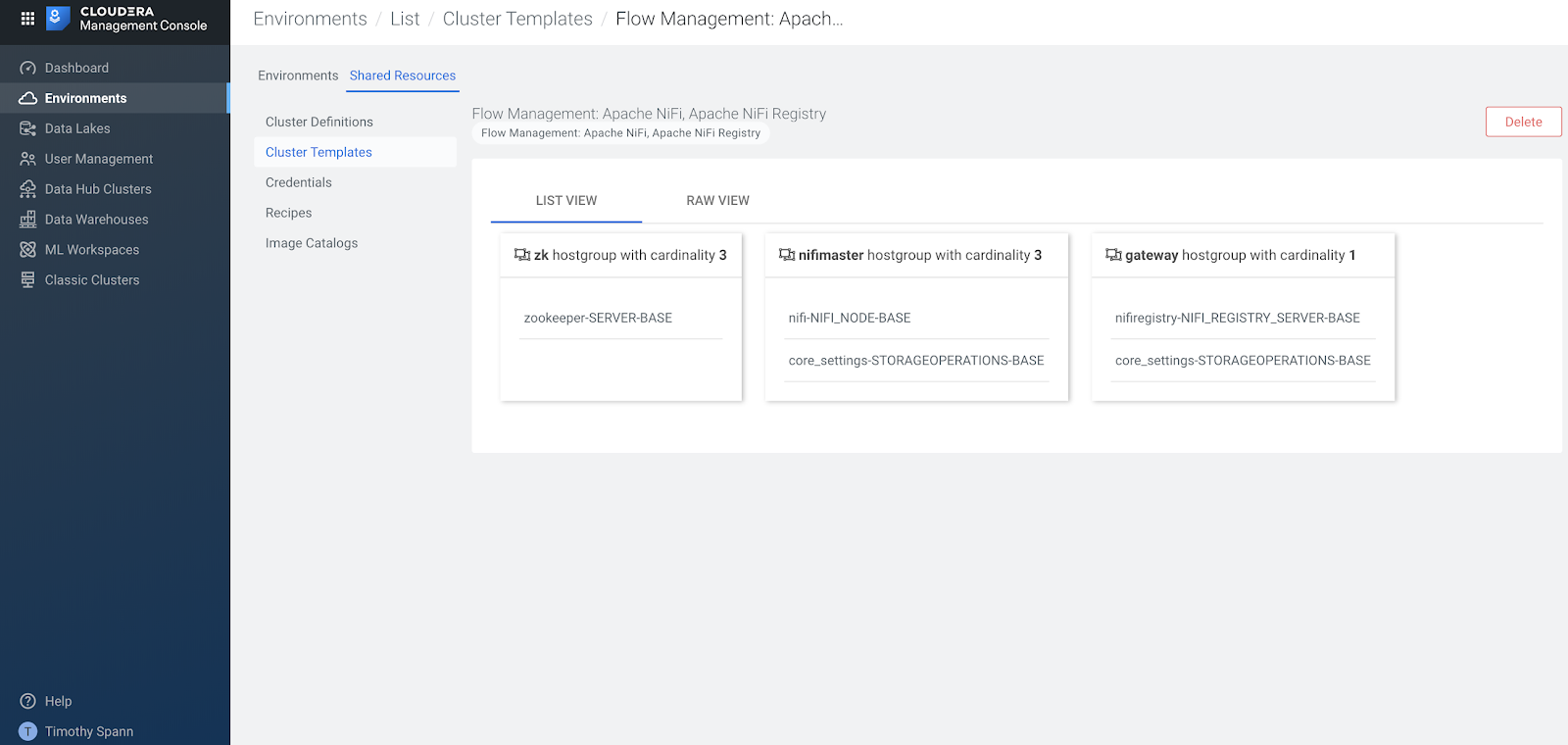Click gateway hostgroup cardinality 1 header
Screen dimensions: 1568x745
[1243, 255]
